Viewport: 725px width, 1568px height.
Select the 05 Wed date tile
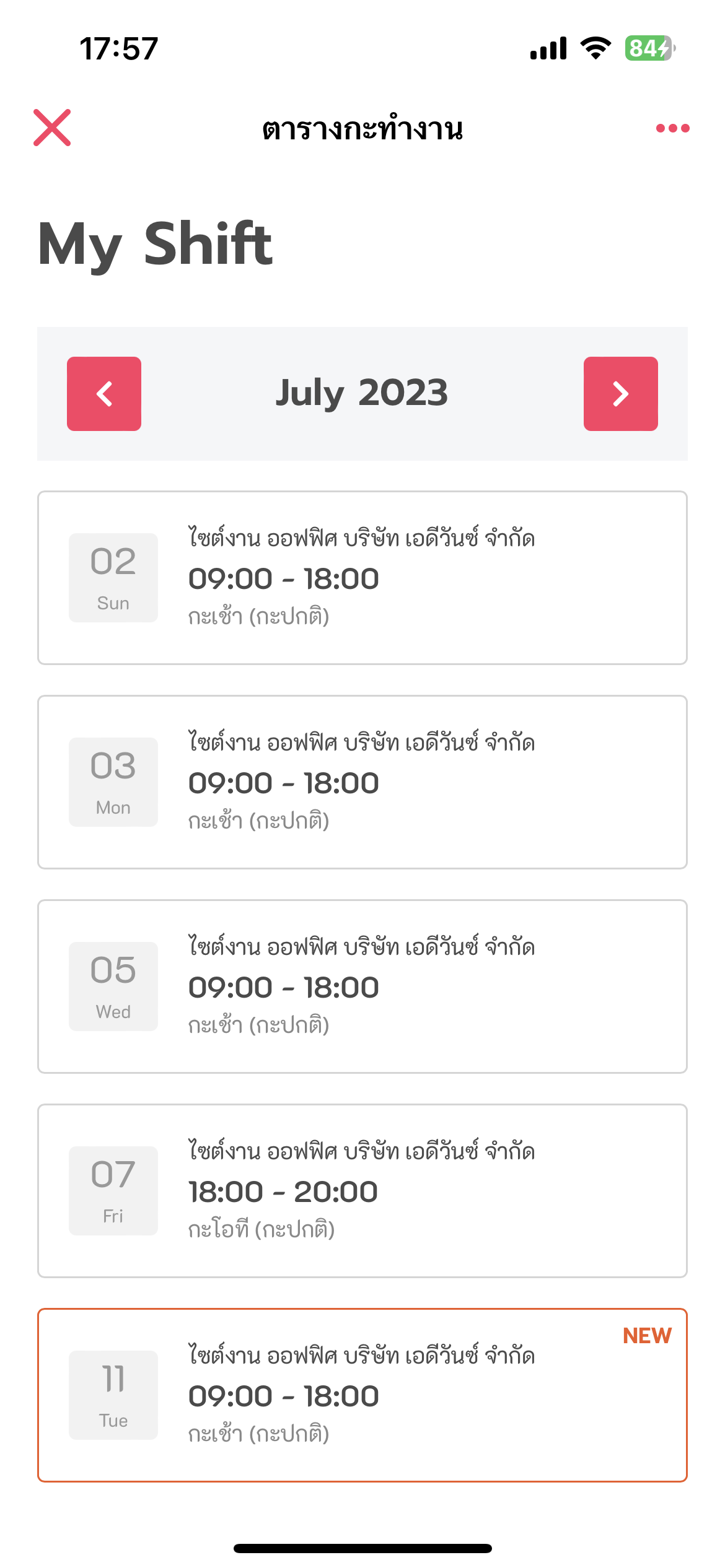click(113, 987)
